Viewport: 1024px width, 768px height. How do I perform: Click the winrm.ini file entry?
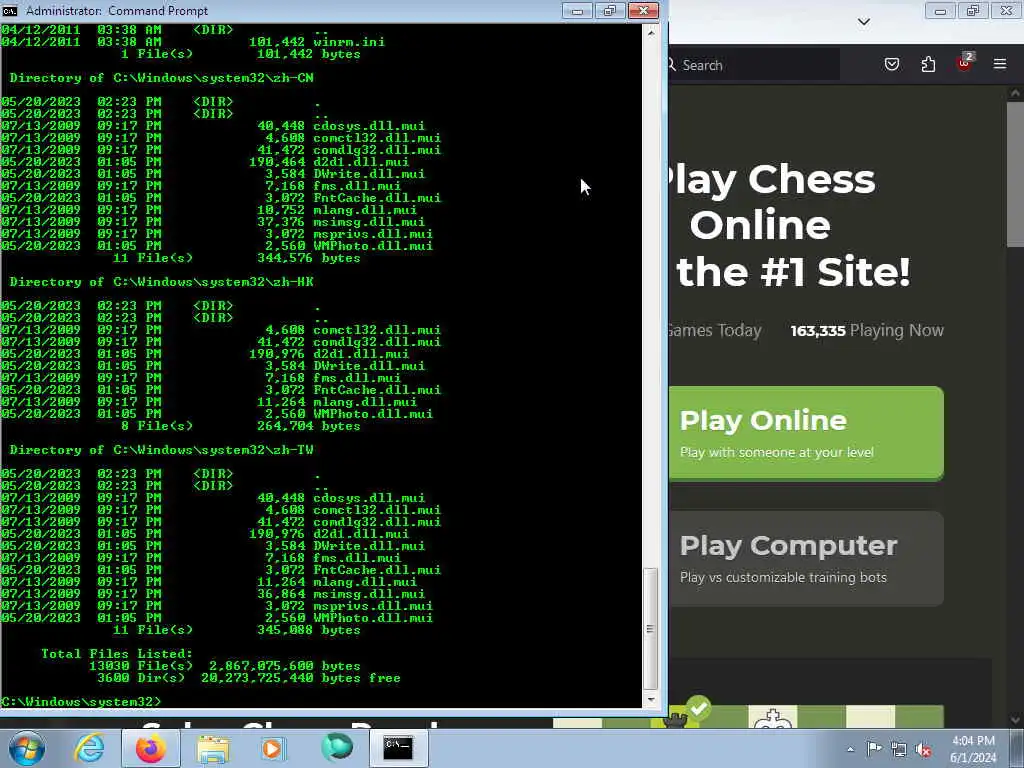pos(193,42)
